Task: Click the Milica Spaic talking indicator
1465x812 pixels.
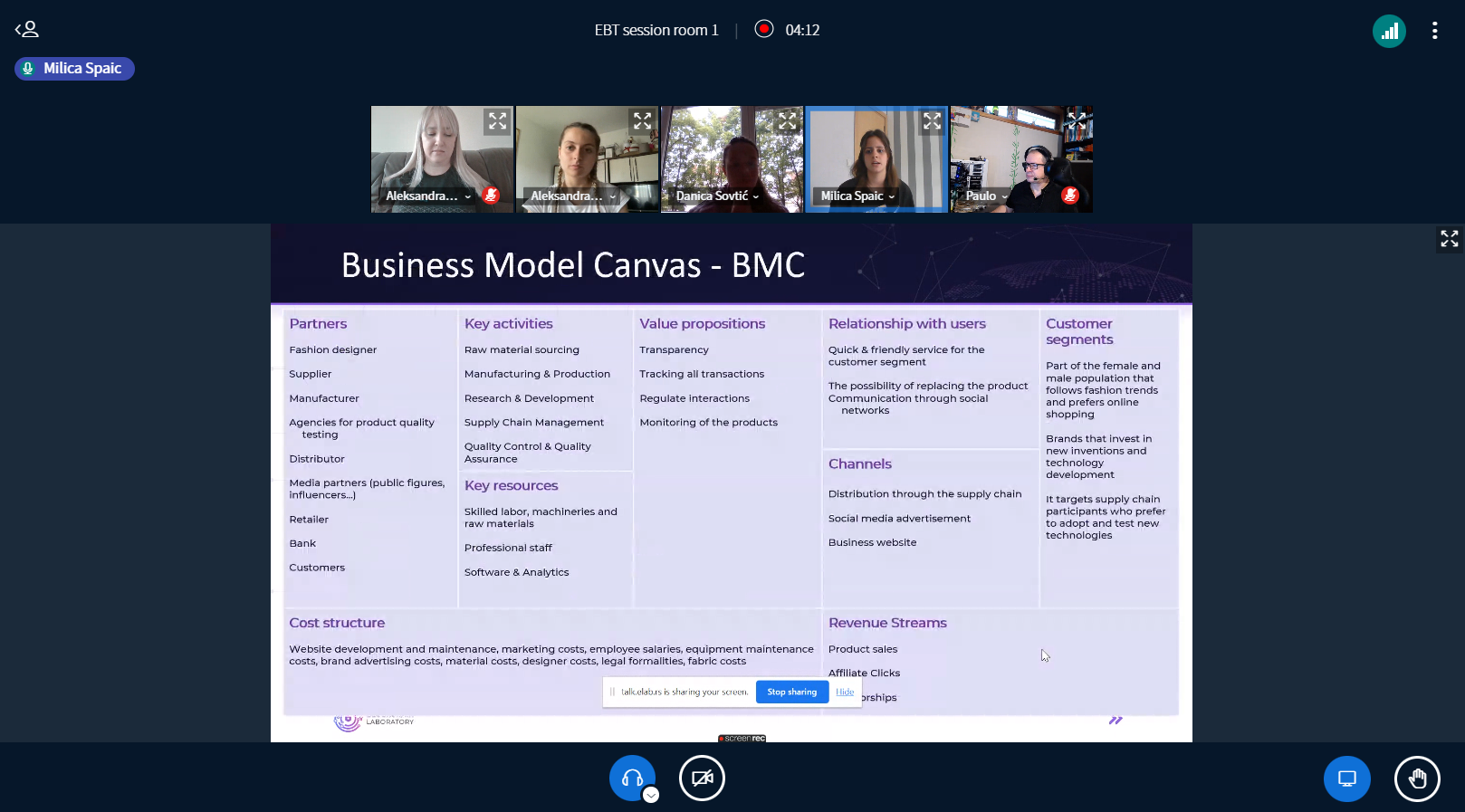Action: click(x=74, y=69)
